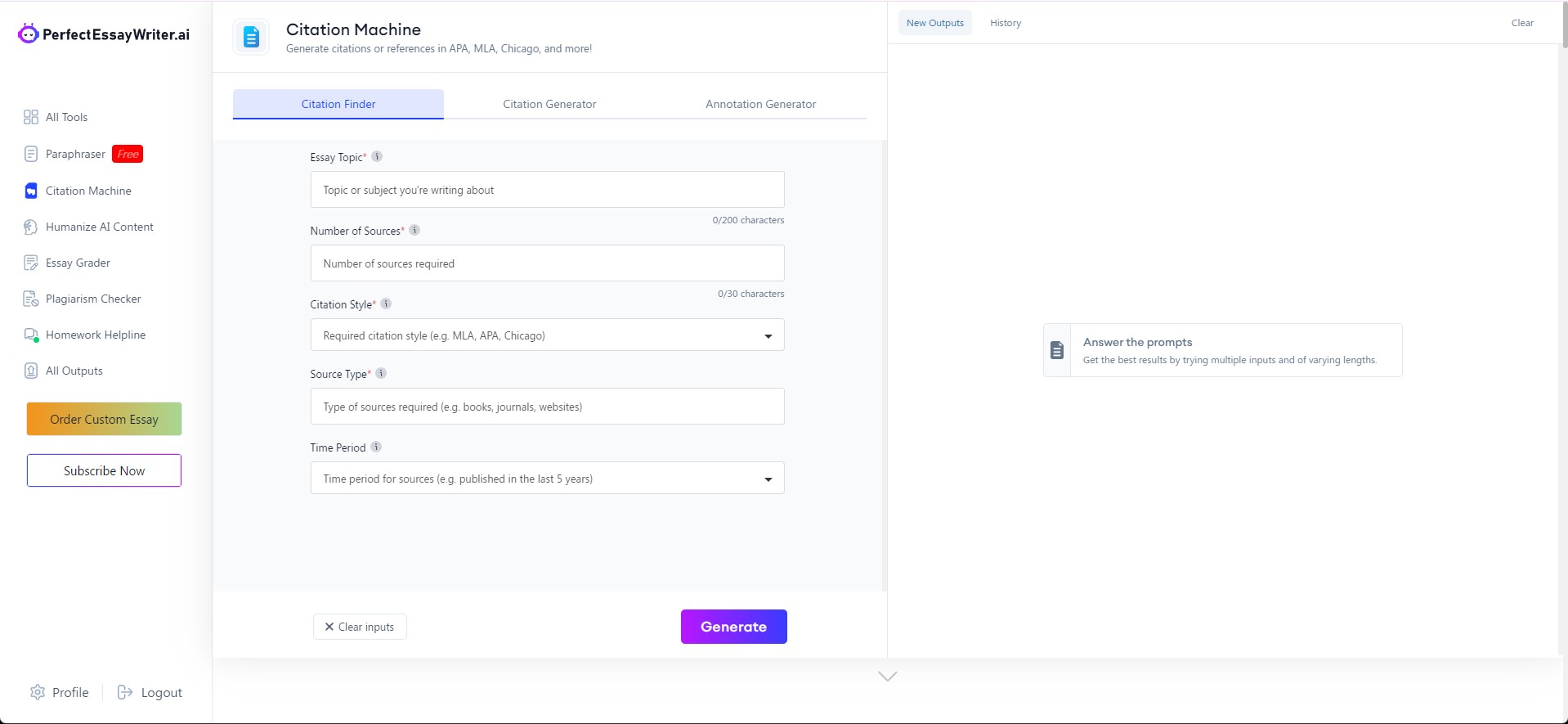Open the Plagiarism Checker link
The width and height of the screenshot is (1568, 724).
click(x=93, y=299)
